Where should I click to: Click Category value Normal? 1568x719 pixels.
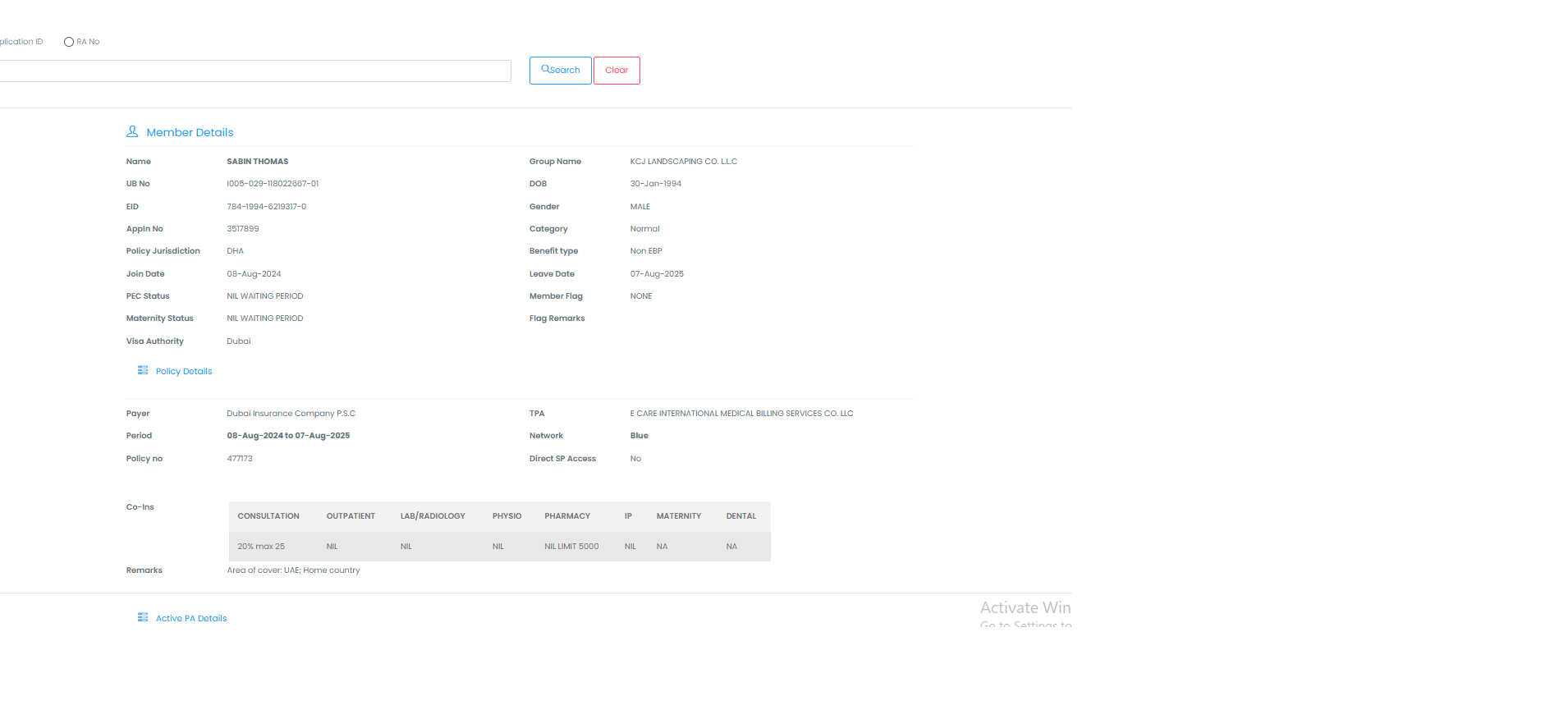tap(645, 229)
